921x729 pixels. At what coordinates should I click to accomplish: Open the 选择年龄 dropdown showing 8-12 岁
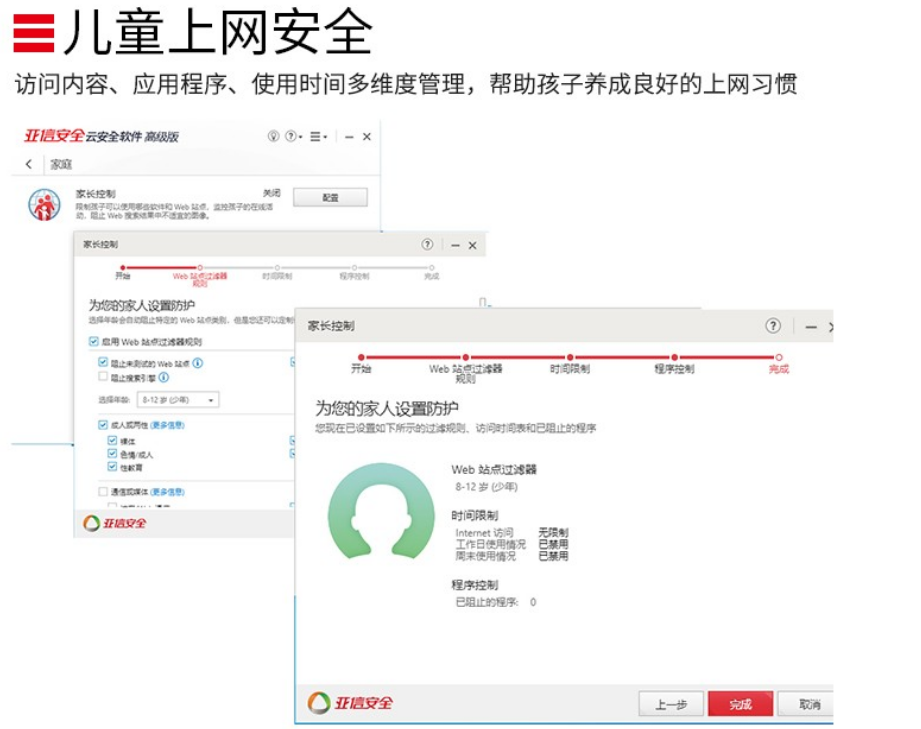point(178,400)
